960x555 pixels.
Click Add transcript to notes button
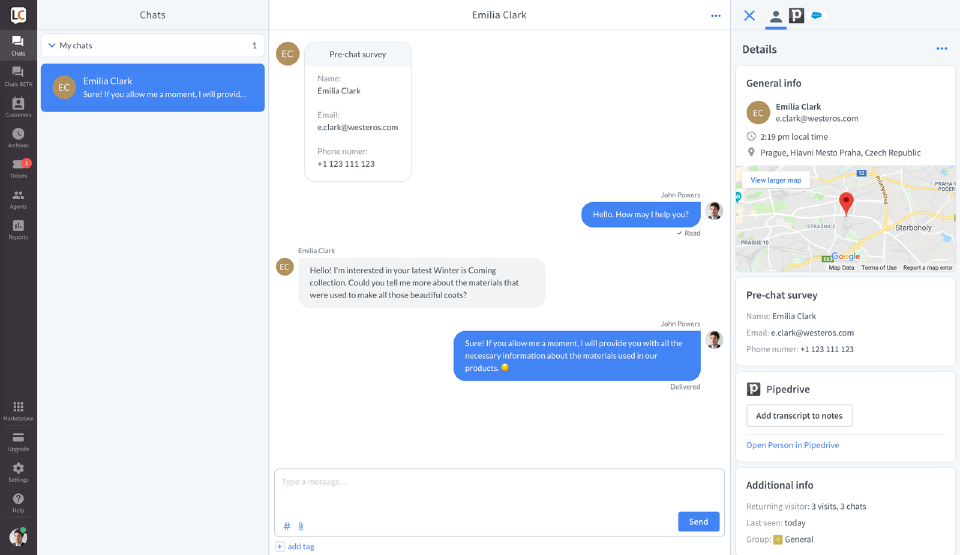point(799,416)
